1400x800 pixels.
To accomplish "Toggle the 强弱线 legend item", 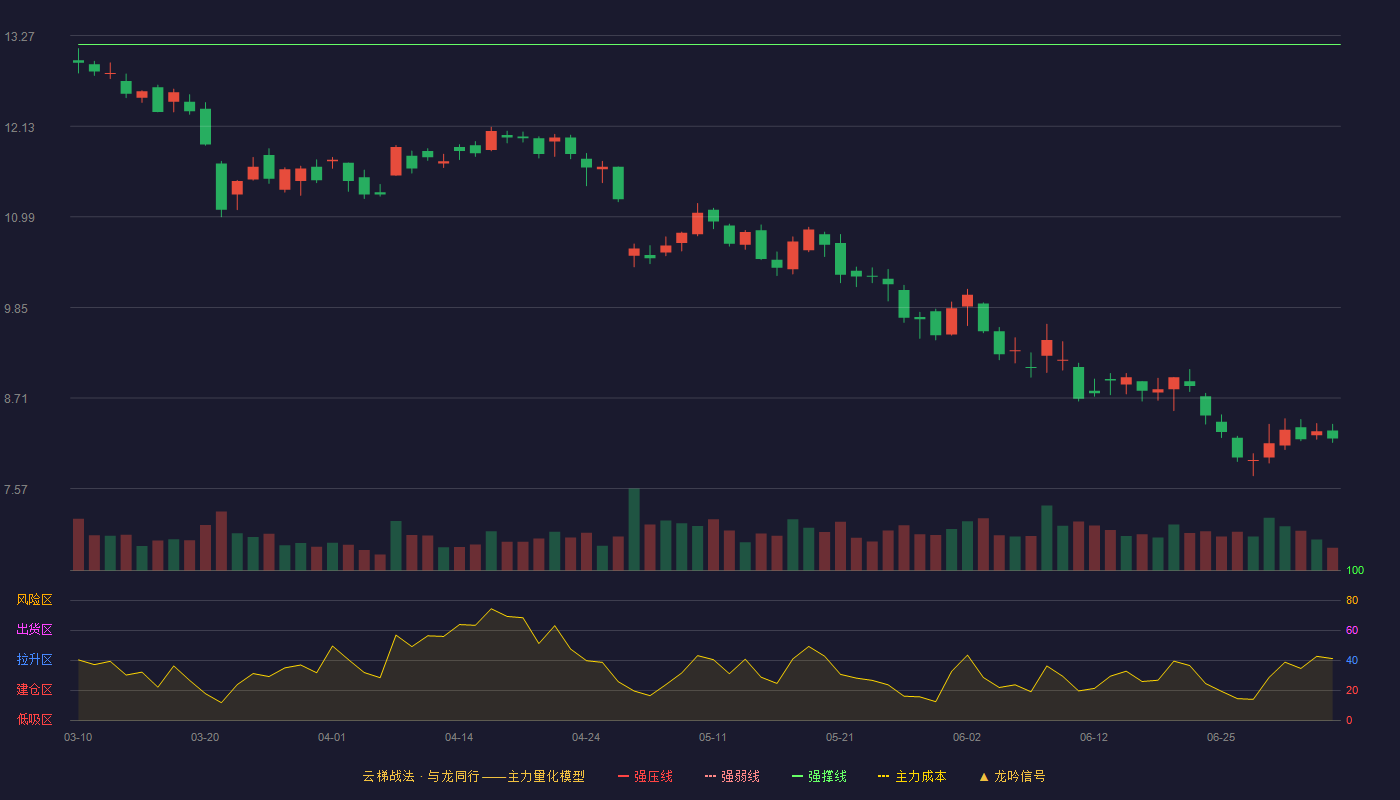I will [x=732, y=776].
